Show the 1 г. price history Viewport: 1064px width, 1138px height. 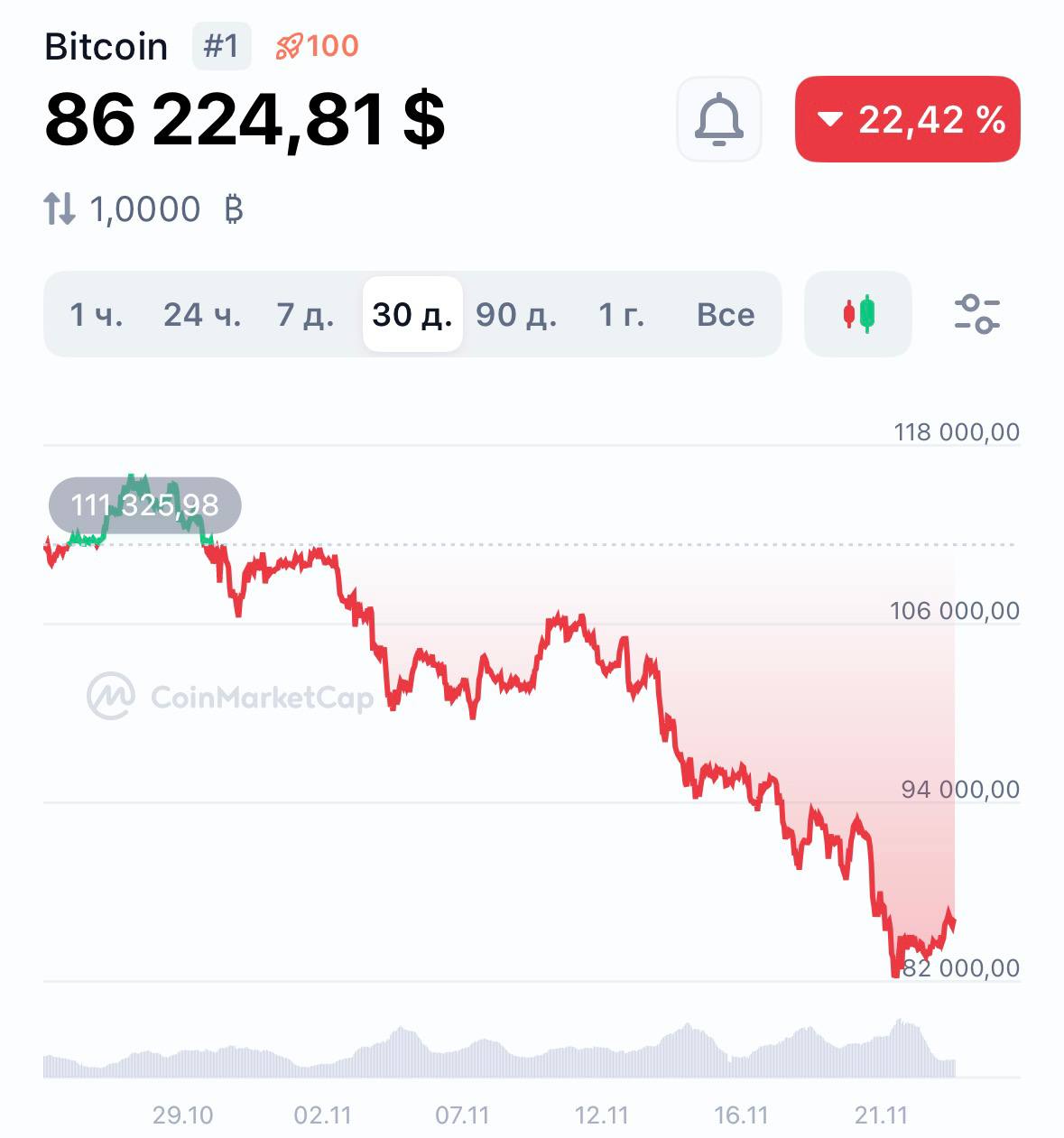click(x=622, y=314)
